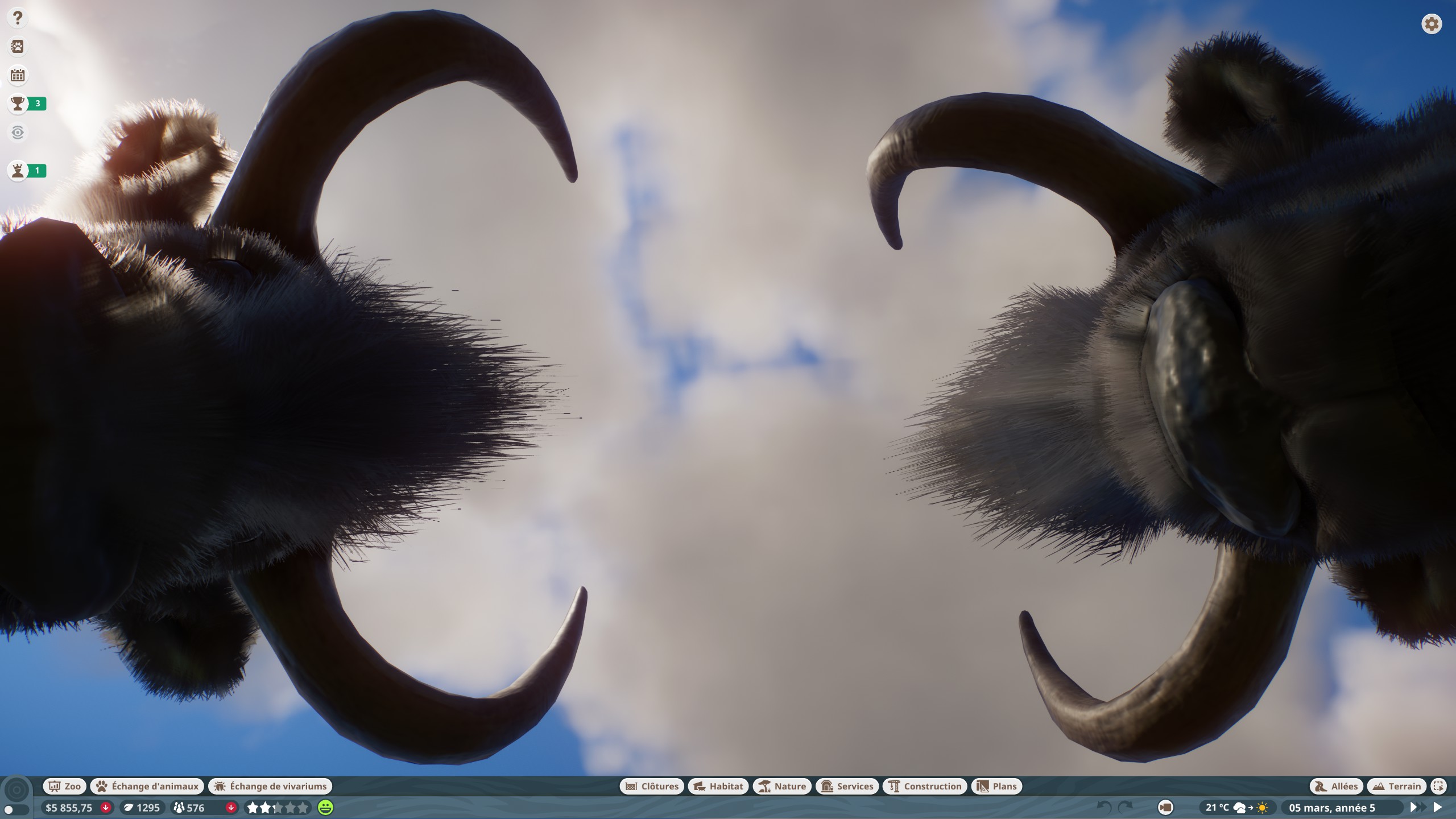Open the help question mark icon
Viewport: 1456px width, 819px height.
click(18, 18)
